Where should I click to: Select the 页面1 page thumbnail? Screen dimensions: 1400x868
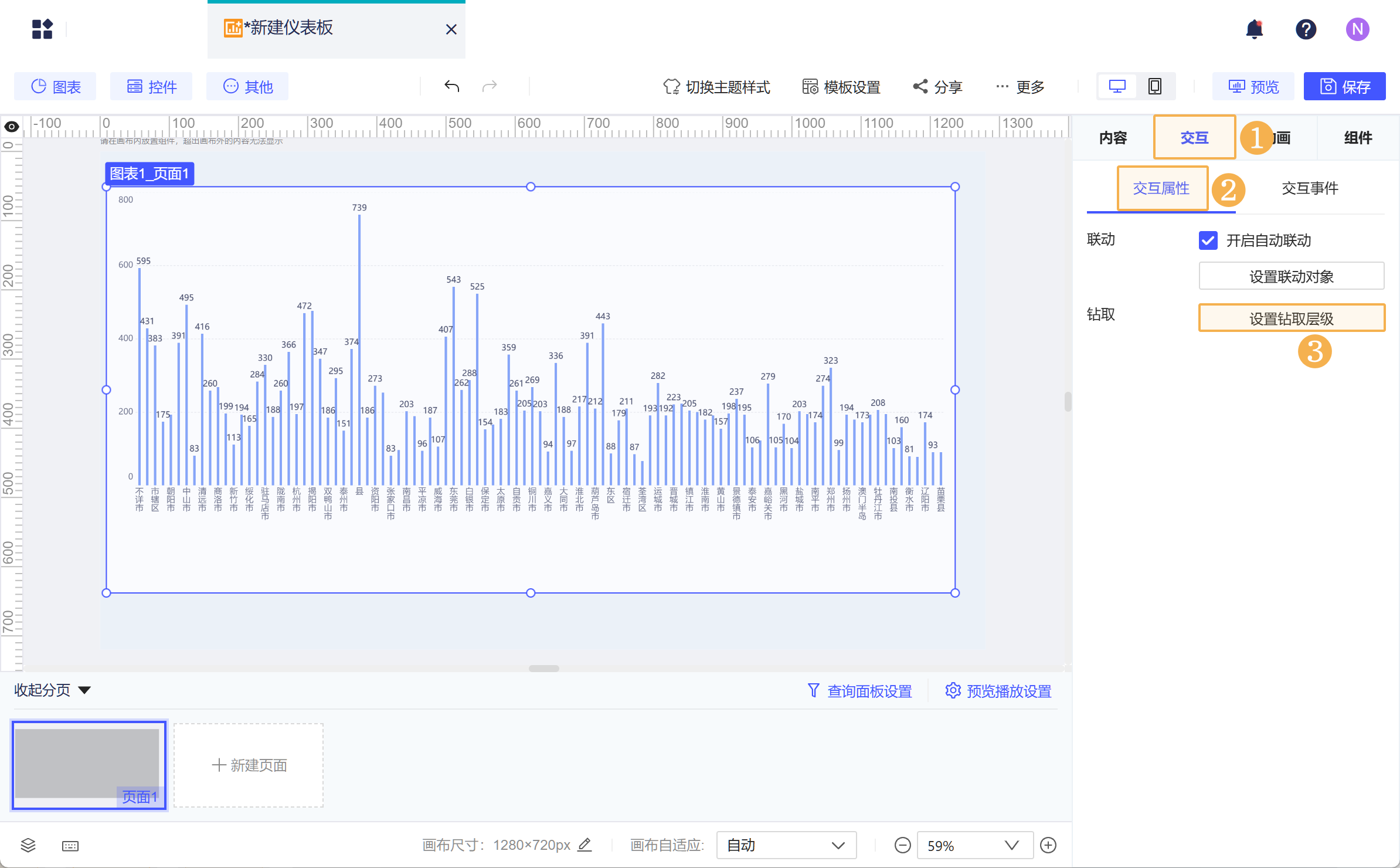89,765
